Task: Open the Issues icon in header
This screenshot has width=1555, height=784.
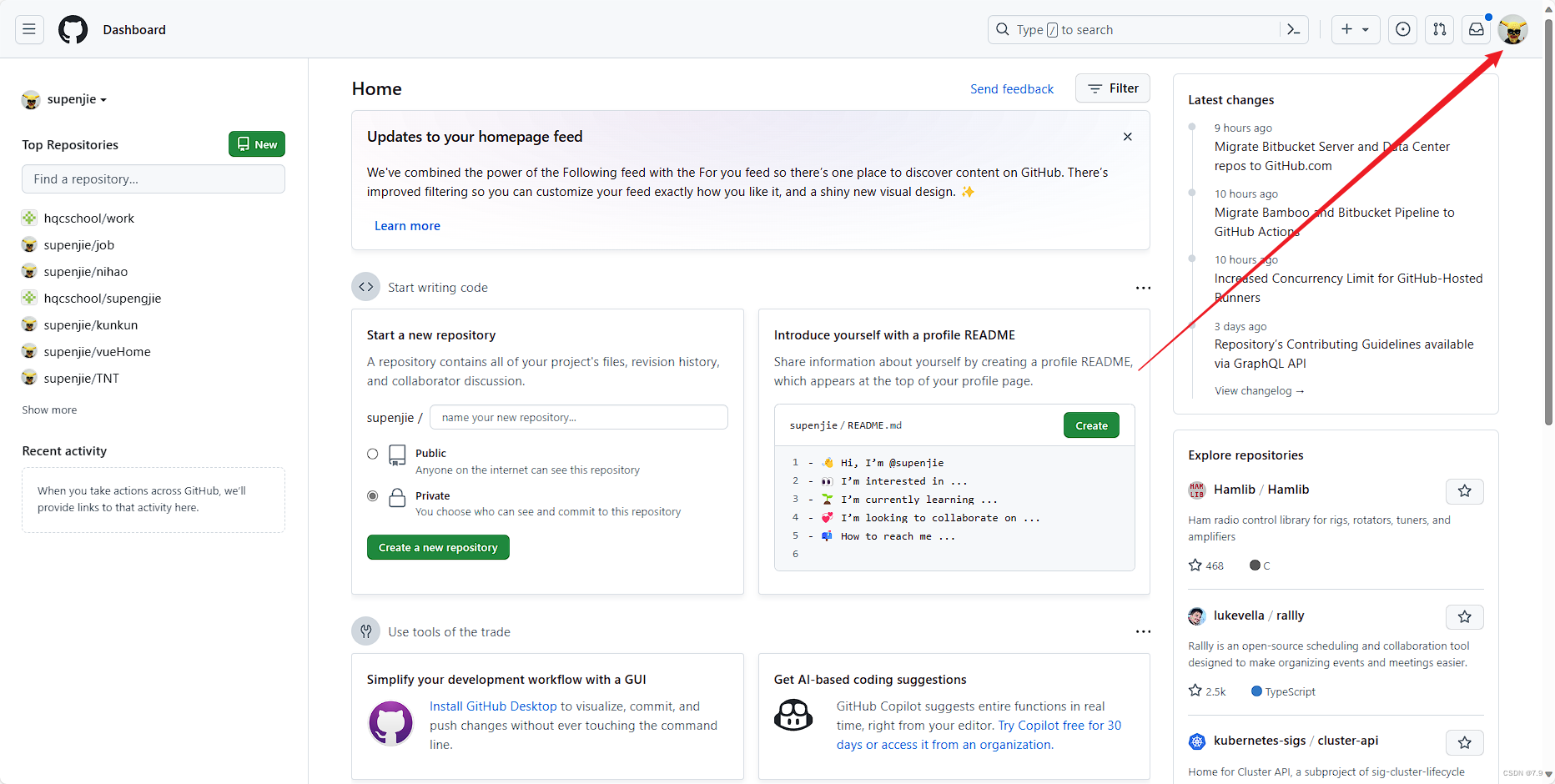Action: coord(1403,30)
